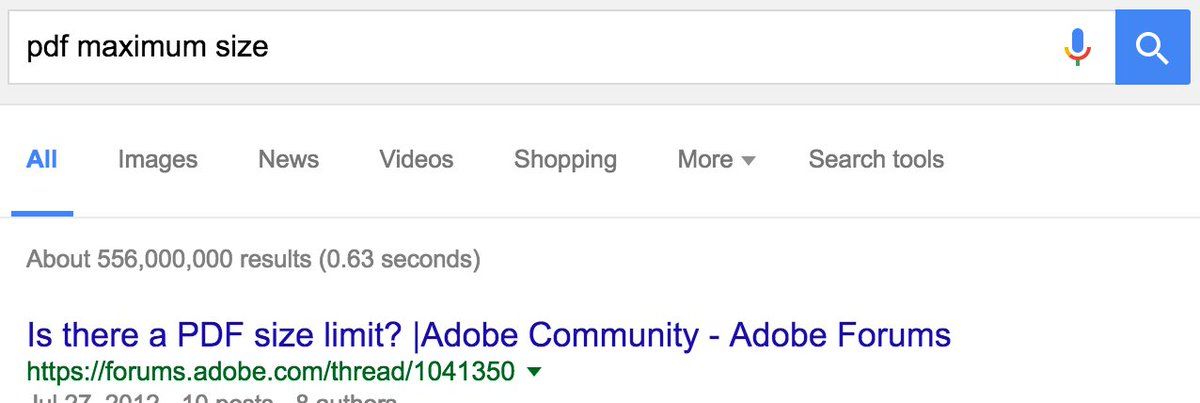
Task: Expand the More search category menu
Action: click(x=705, y=159)
